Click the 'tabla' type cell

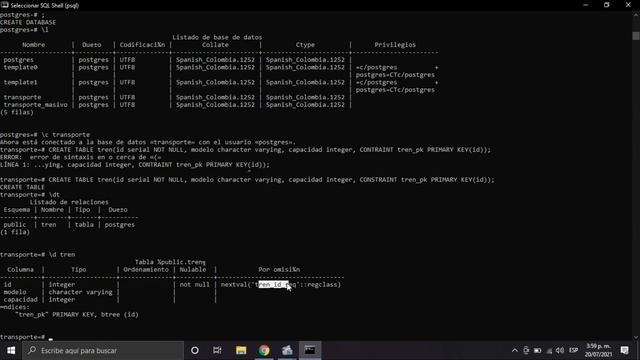[x=84, y=224]
